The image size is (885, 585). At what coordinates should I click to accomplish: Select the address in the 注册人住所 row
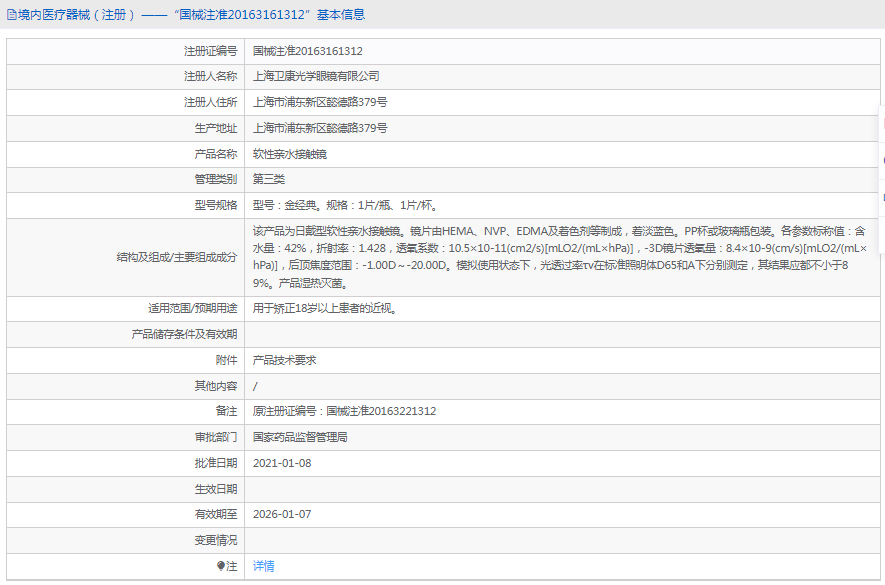(x=320, y=102)
